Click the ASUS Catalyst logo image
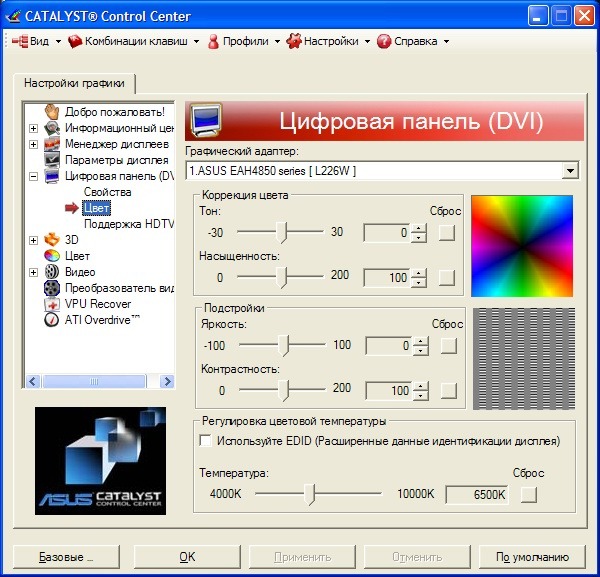600x577 pixels. [x=100, y=461]
